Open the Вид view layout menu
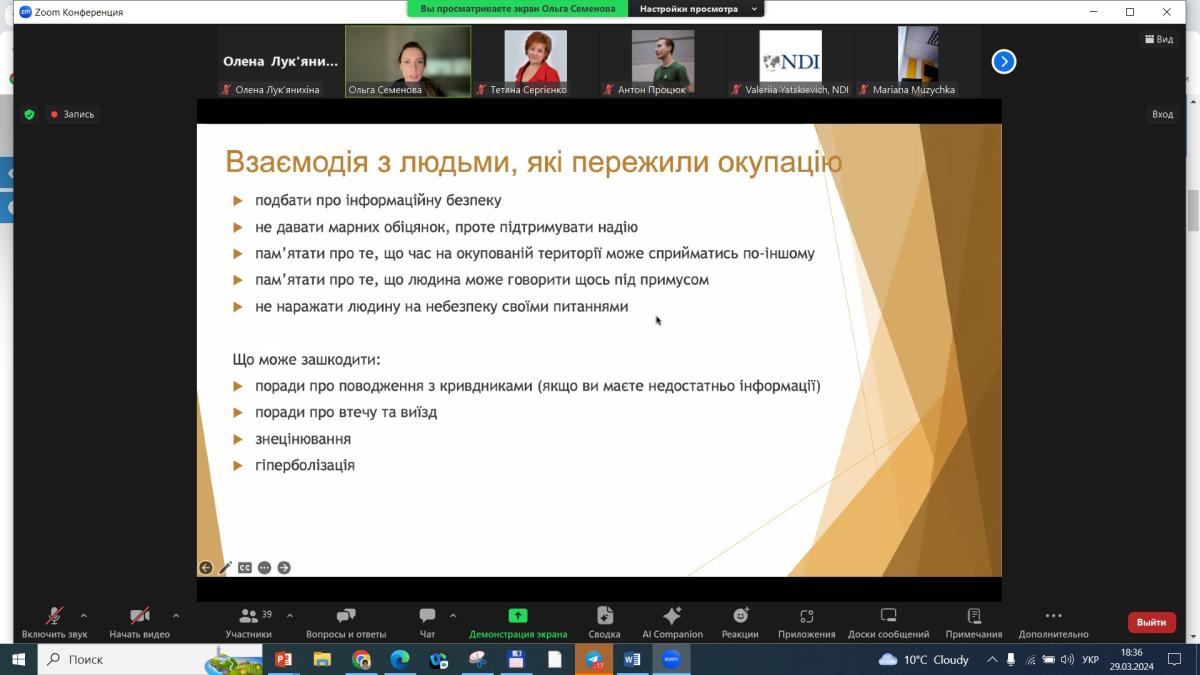The height and width of the screenshot is (675, 1200). click(x=1159, y=39)
